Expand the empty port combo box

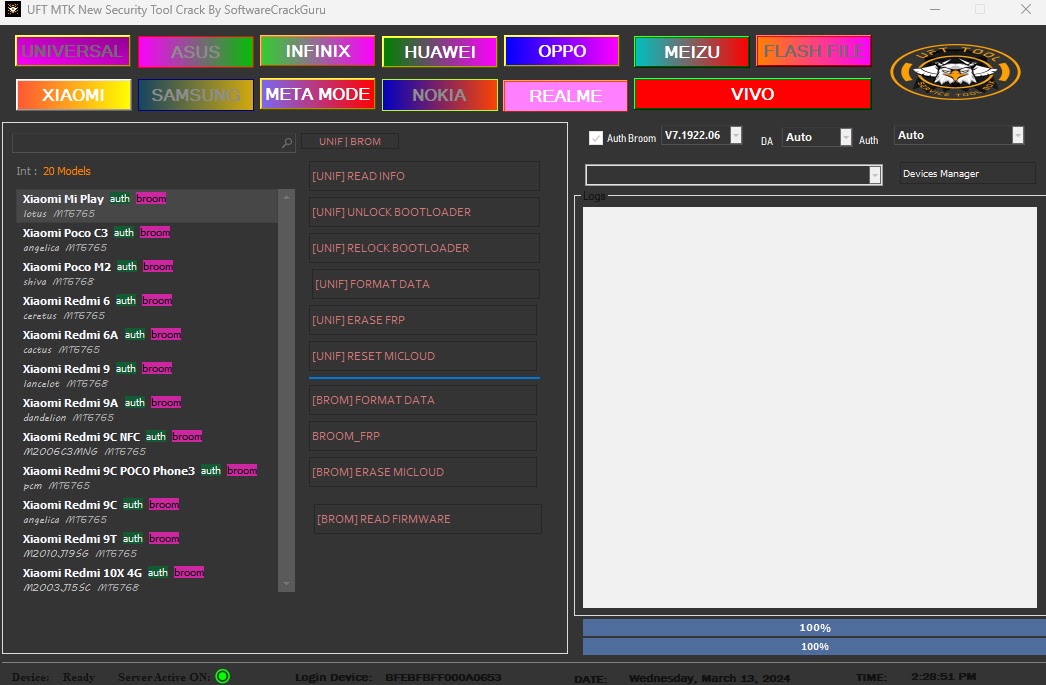[875, 175]
